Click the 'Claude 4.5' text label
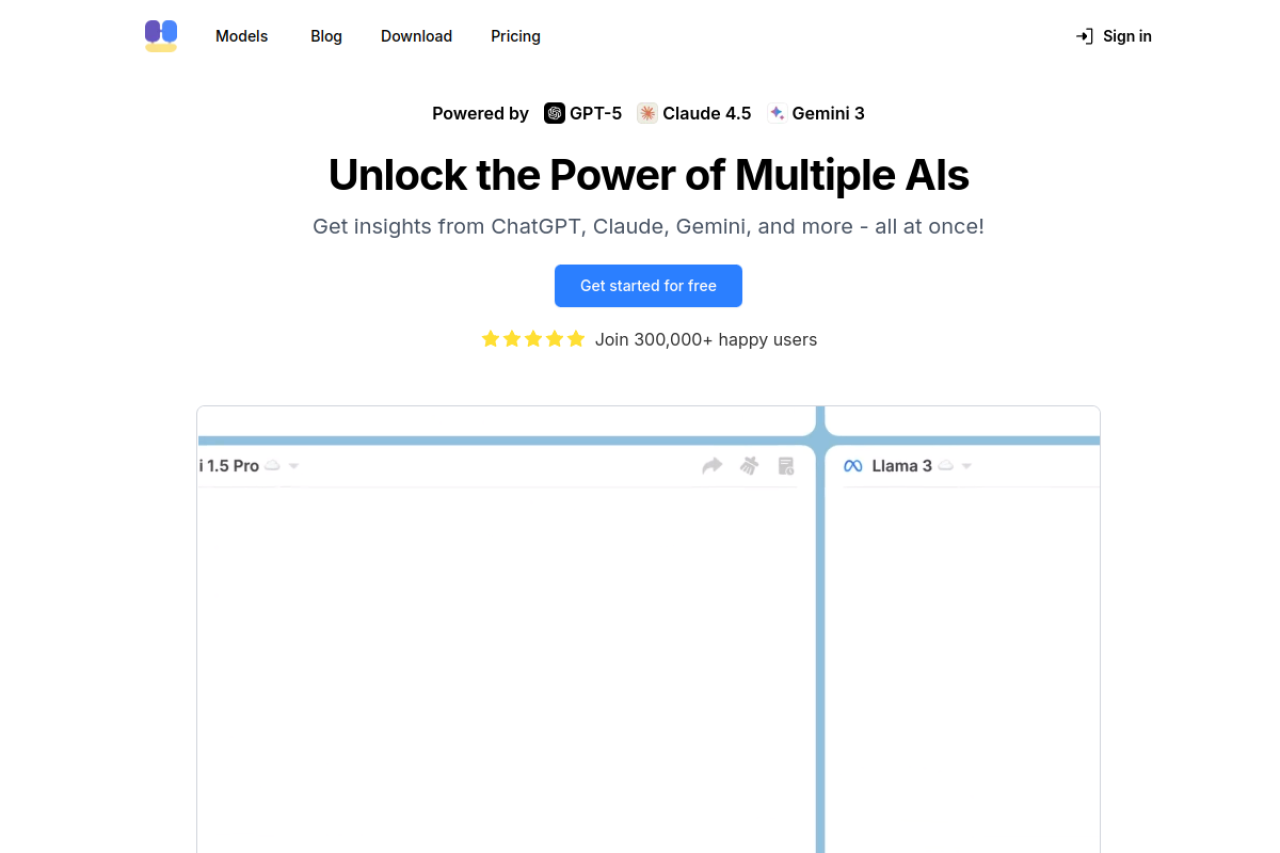1280x853 pixels. [x=707, y=114]
